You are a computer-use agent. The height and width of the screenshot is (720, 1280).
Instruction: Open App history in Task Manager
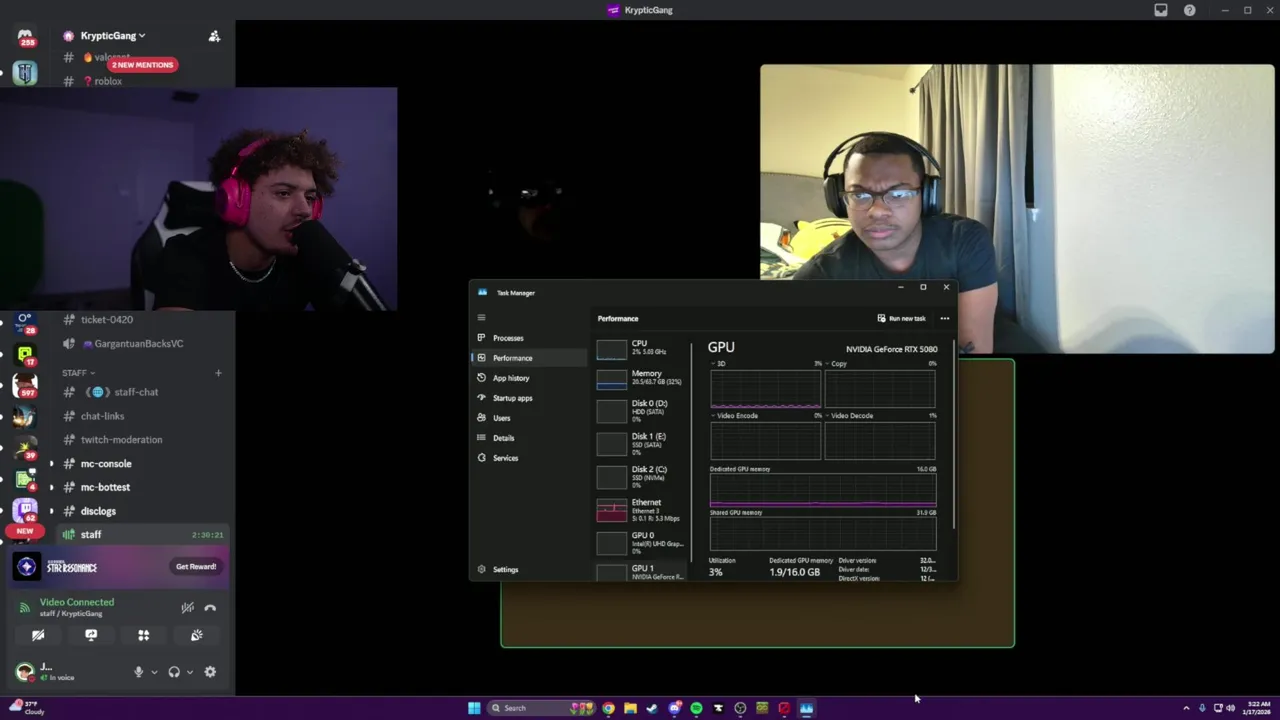[x=529, y=378]
